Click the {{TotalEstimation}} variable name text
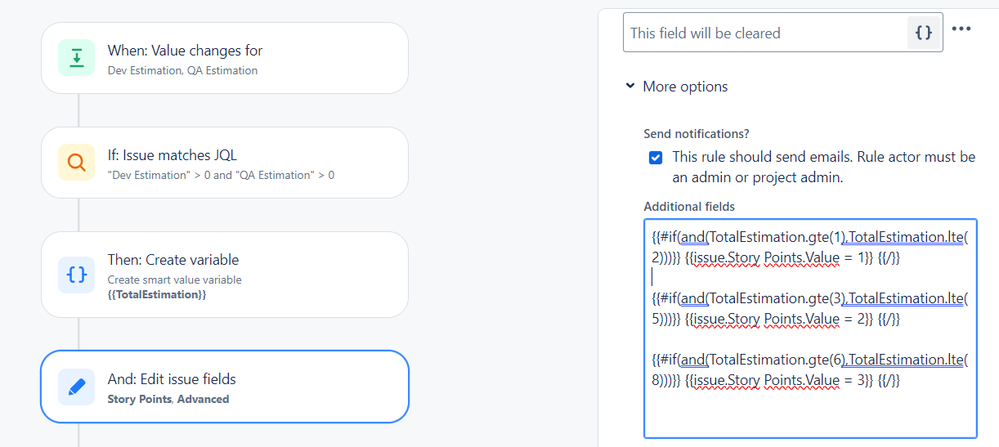The image size is (999, 447). [x=157, y=296]
